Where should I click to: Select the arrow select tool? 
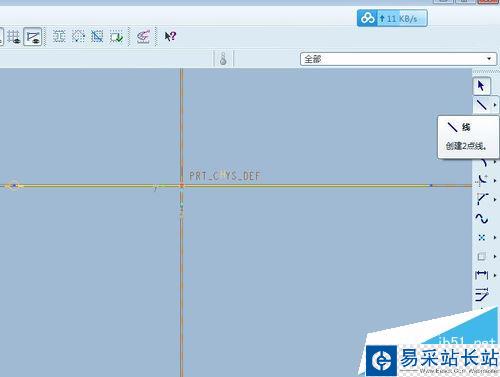coord(481,86)
